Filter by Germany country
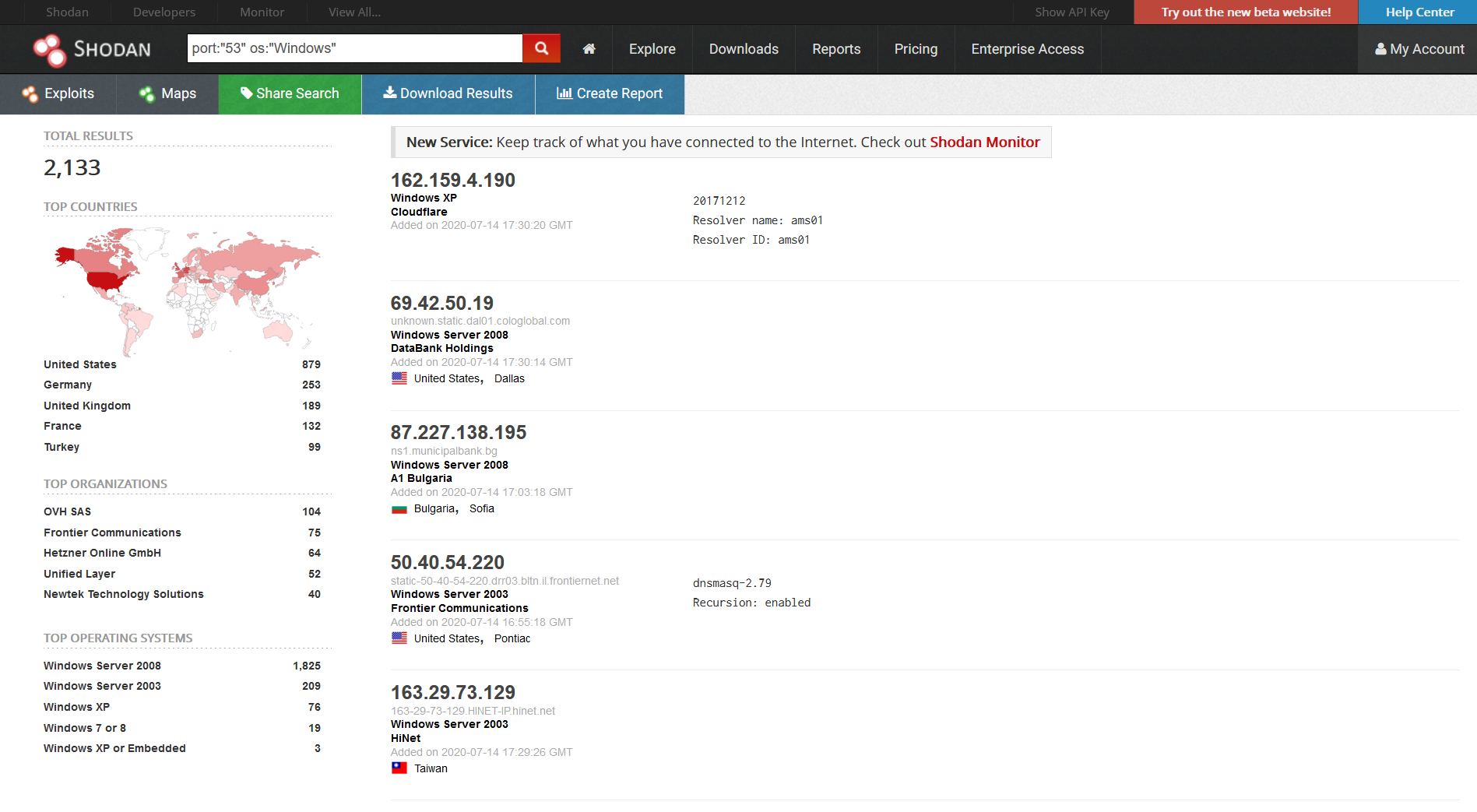 68,385
